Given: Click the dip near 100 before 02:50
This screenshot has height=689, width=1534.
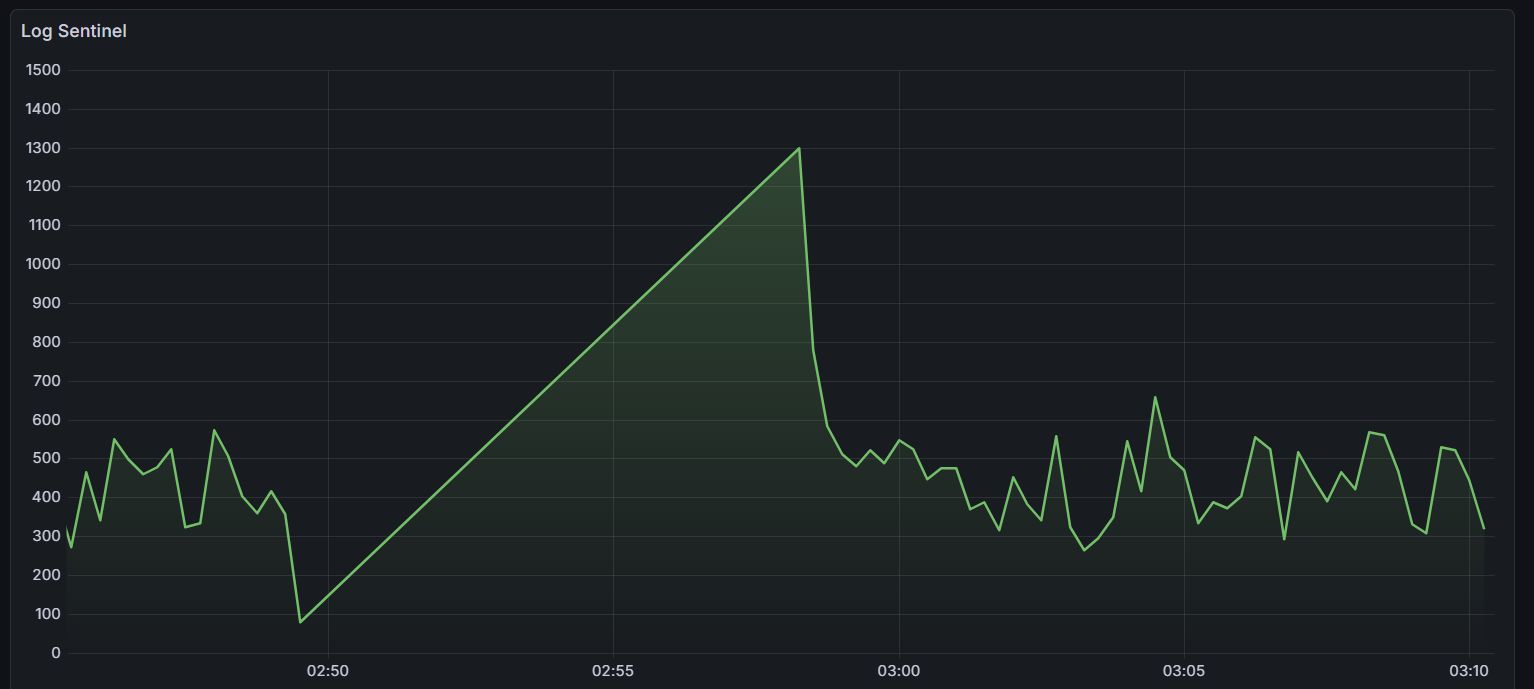Looking at the screenshot, I should click(x=301, y=620).
